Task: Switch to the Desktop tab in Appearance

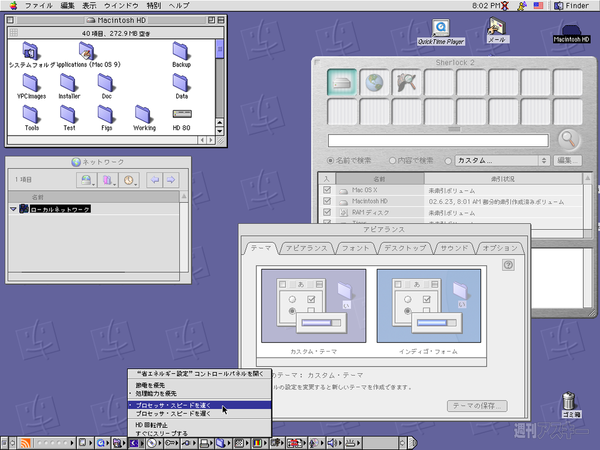Action: [405, 247]
